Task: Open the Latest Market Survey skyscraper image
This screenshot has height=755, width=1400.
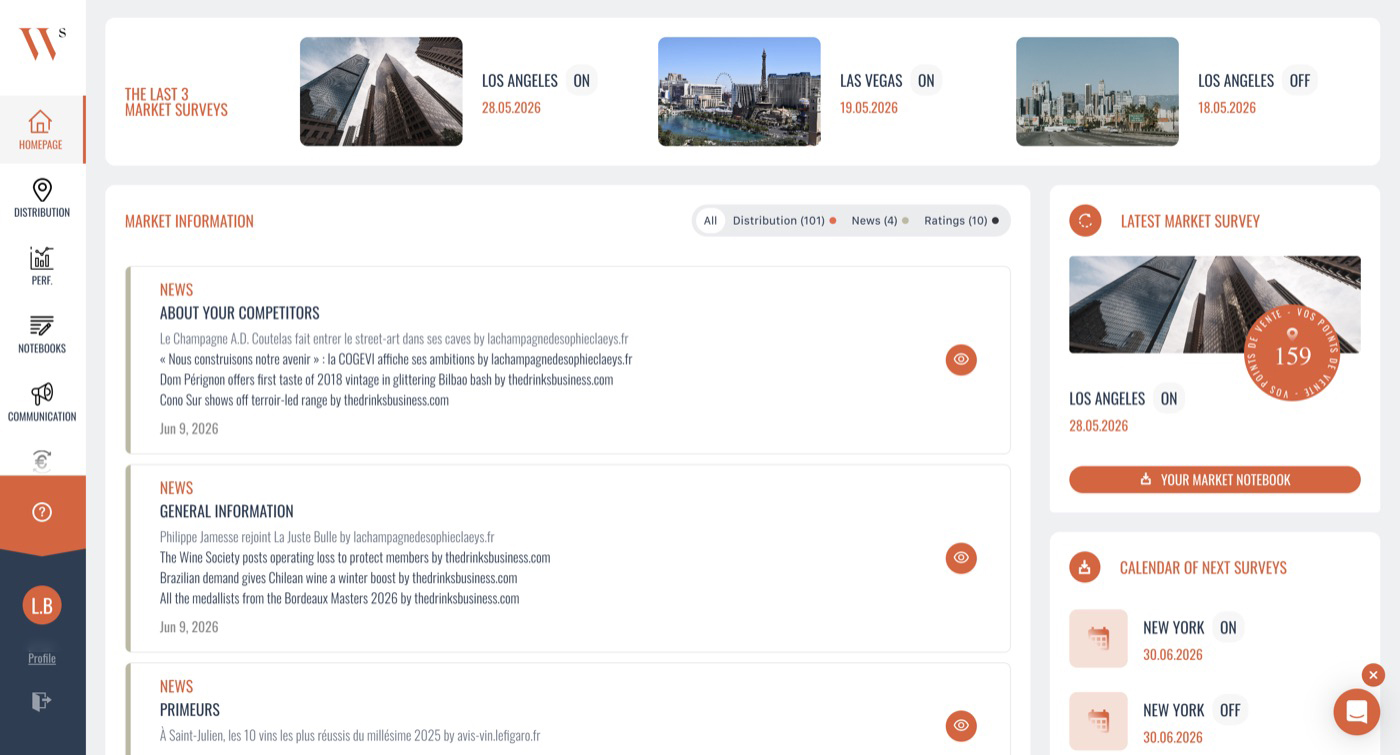Action: (x=1215, y=304)
